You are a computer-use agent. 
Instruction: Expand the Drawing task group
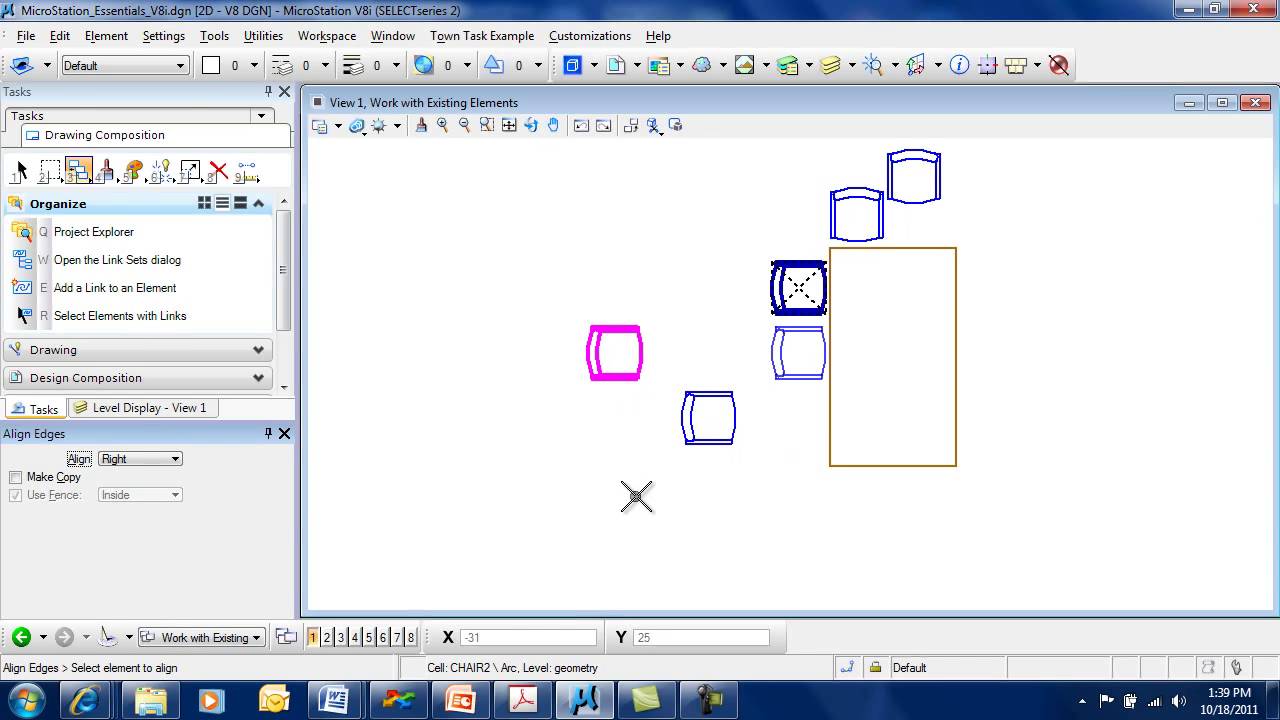pyautogui.click(x=137, y=350)
